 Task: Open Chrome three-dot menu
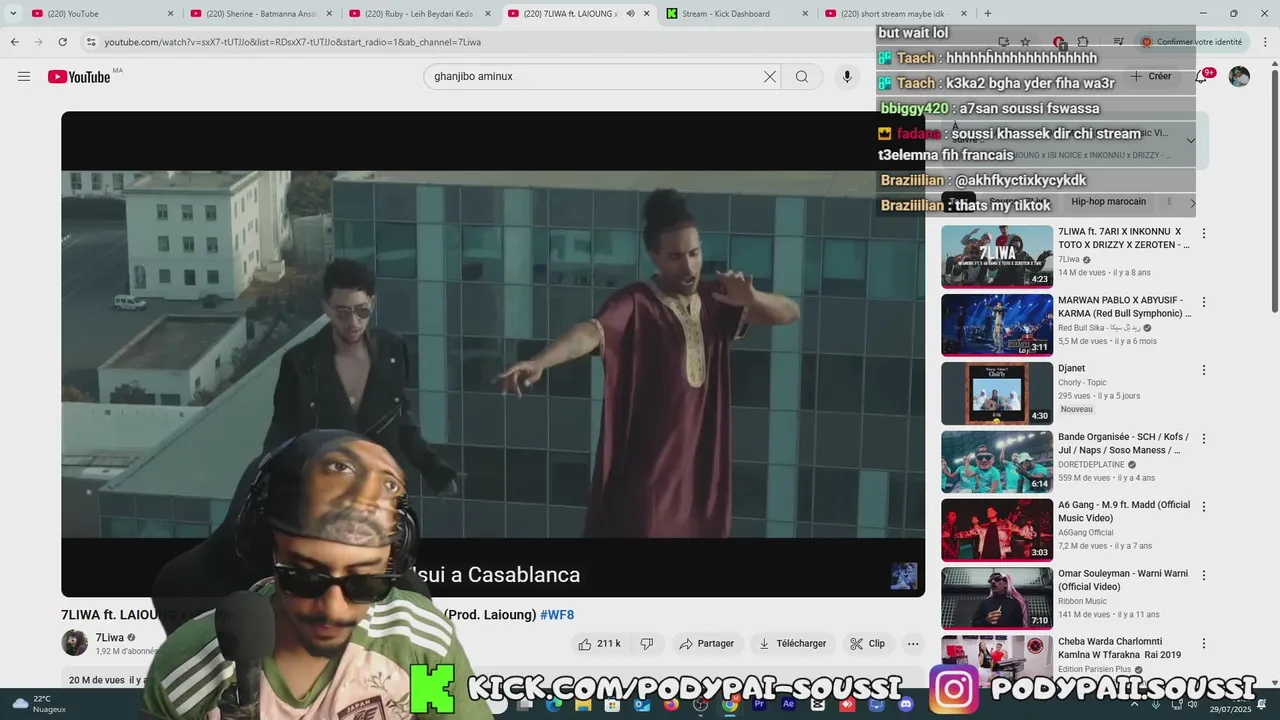coord(1263,42)
